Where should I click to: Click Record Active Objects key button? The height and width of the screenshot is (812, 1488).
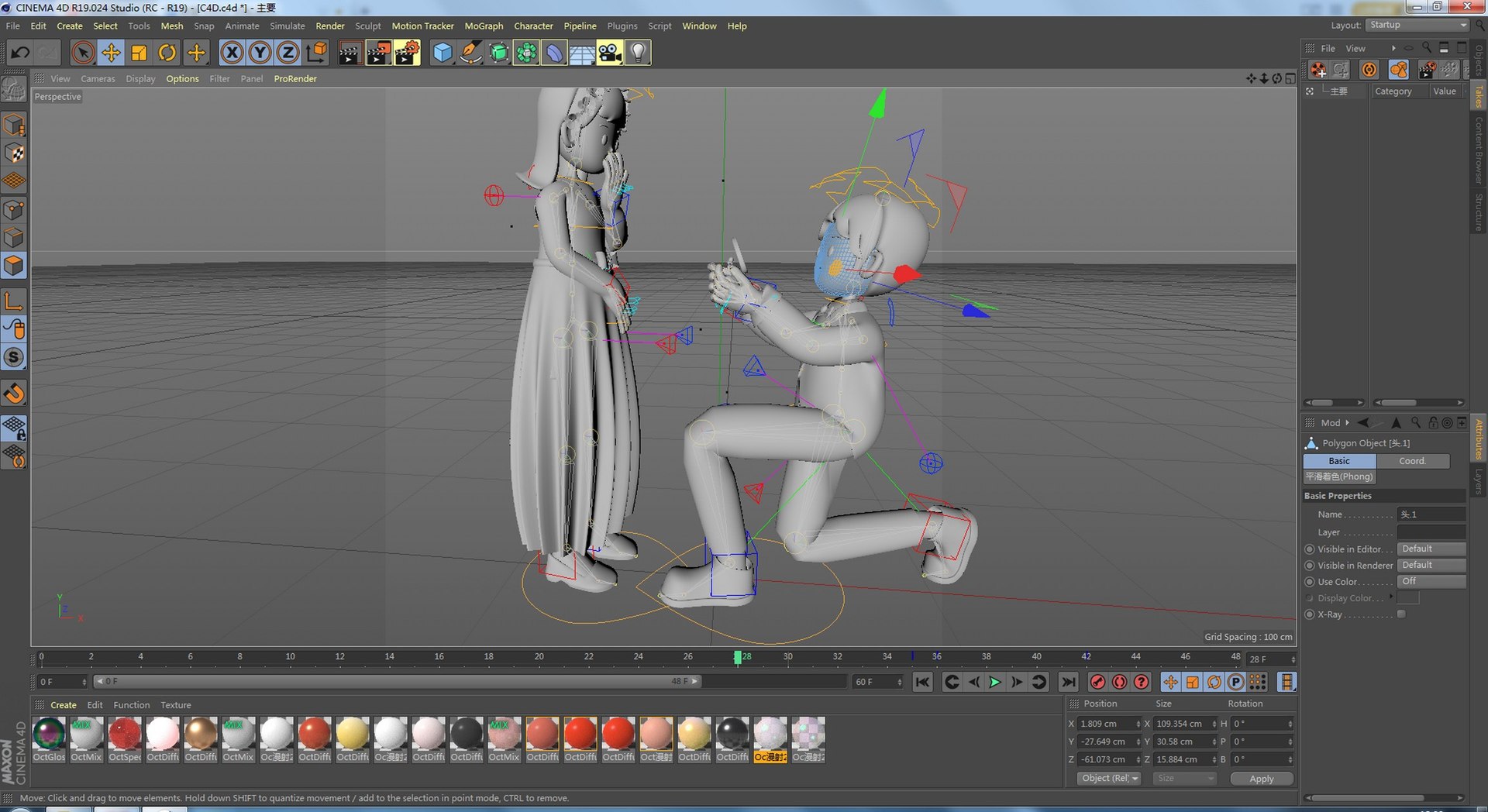pos(1097,682)
